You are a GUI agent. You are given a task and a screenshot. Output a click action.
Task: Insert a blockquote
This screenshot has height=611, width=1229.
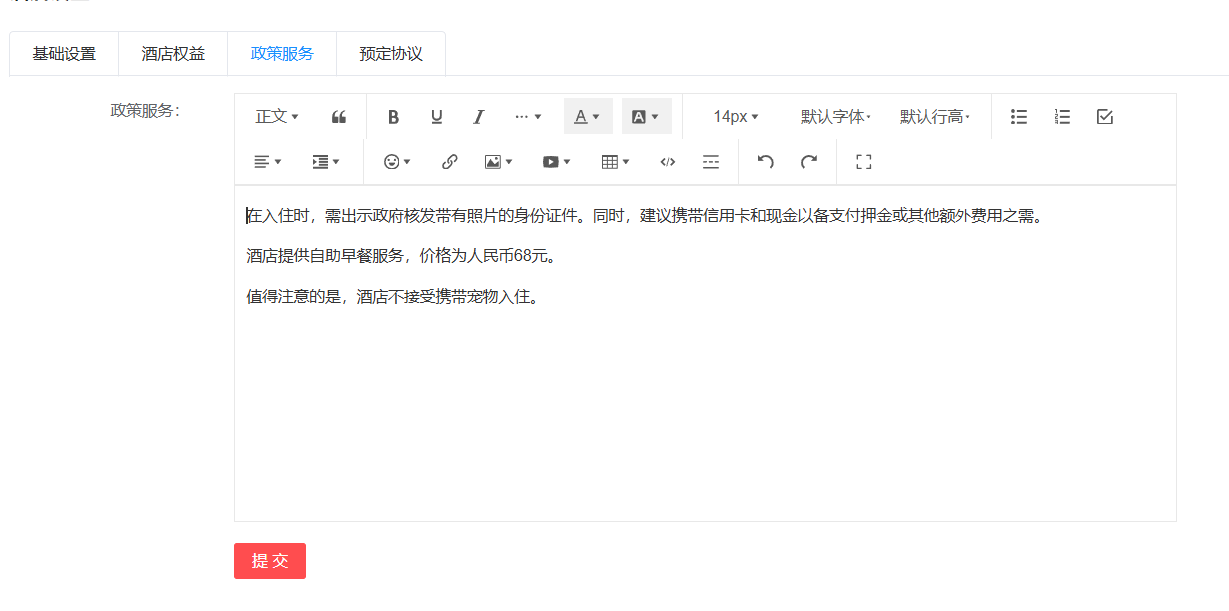point(339,117)
